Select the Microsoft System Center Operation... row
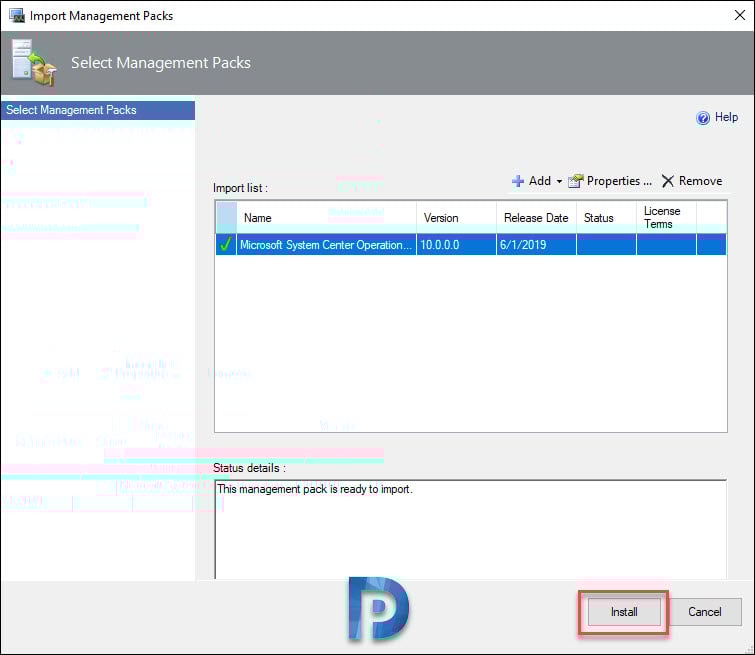The height and width of the screenshot is (655, 755). click(471, 245)
